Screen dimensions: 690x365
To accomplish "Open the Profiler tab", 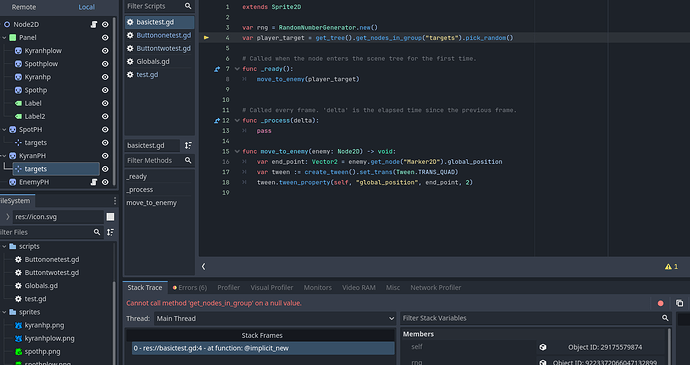I will coord(228,288).
